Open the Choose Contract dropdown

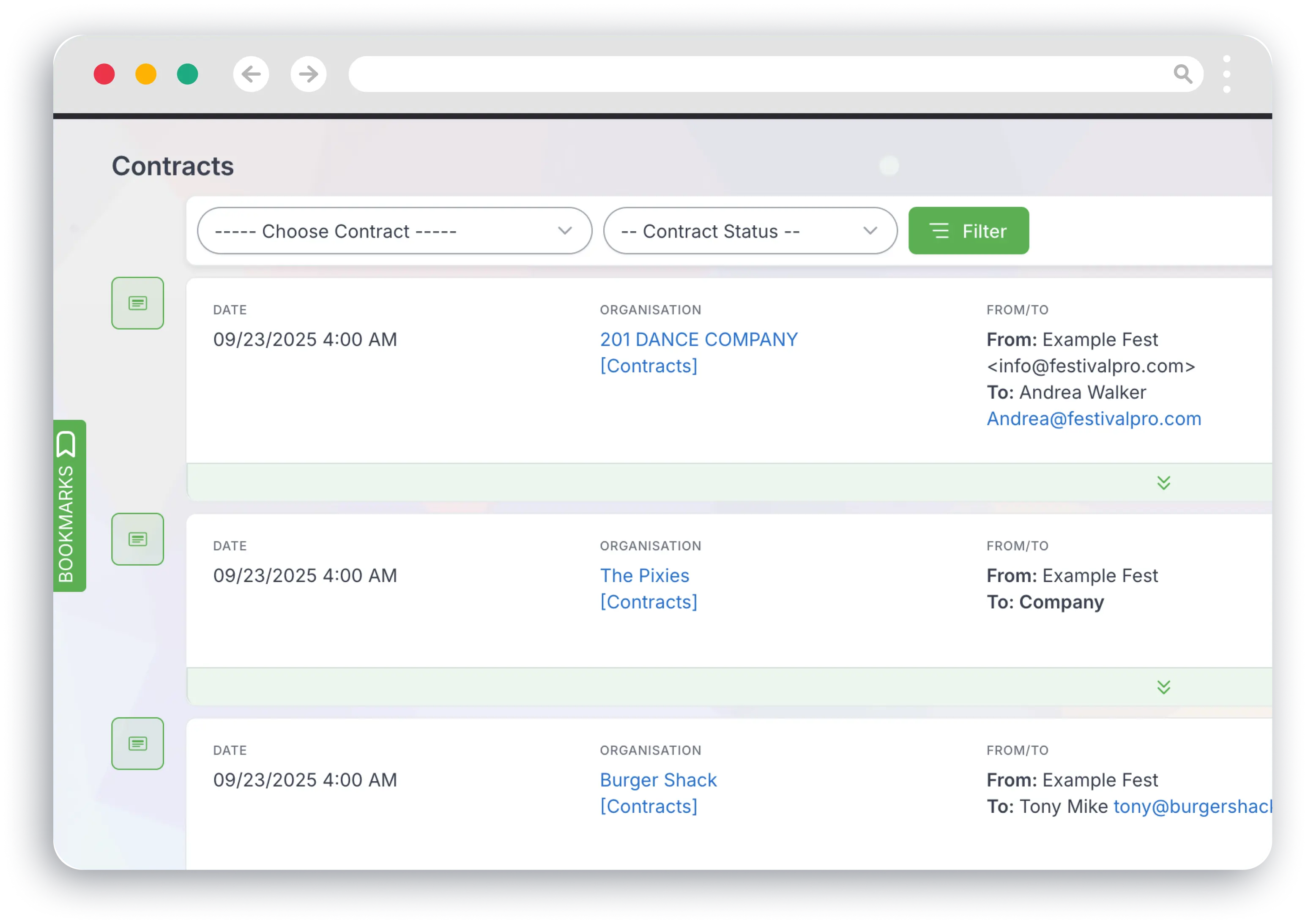[x=394, y=231]
